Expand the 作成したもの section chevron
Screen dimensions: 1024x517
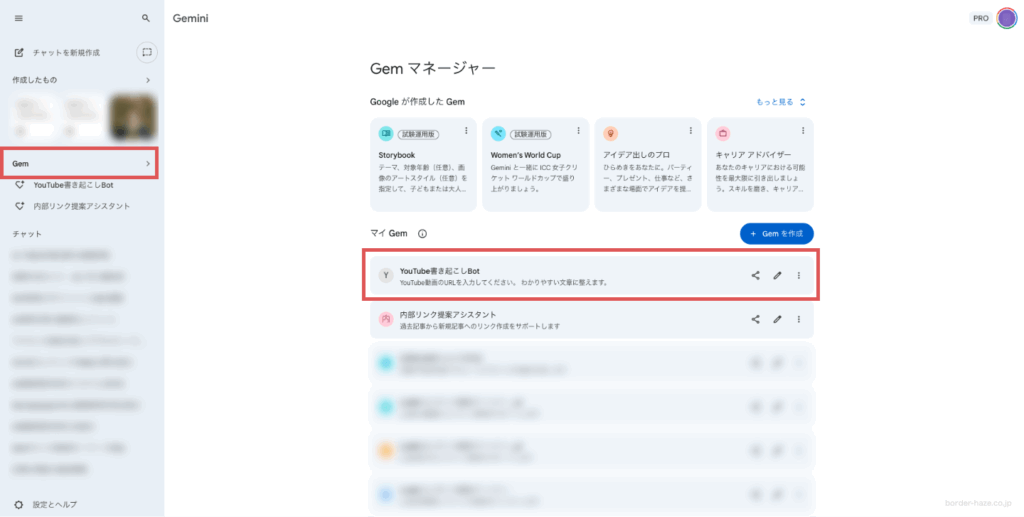148,80
